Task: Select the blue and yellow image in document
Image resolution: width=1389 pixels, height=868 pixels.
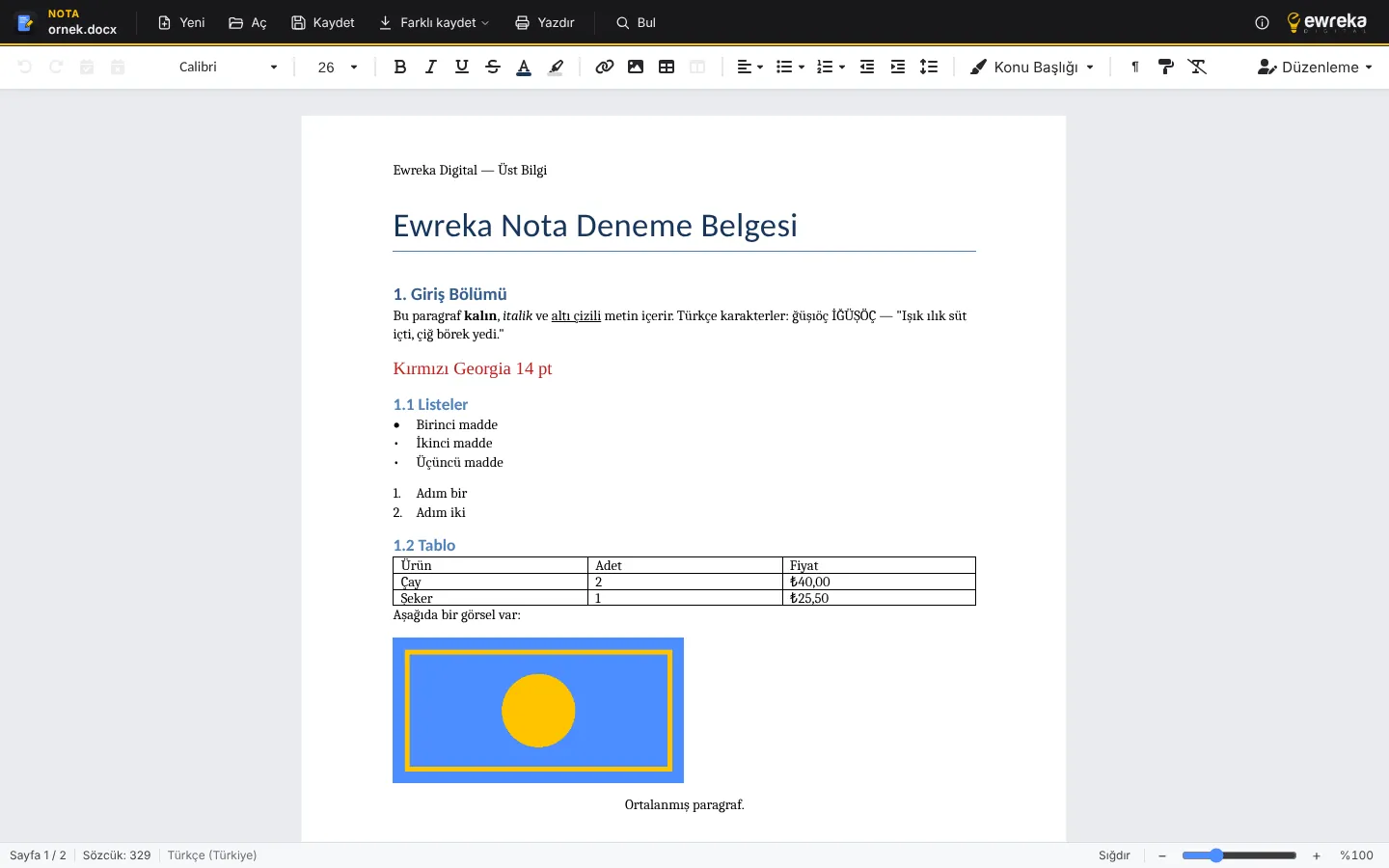Action: (538, 710)
